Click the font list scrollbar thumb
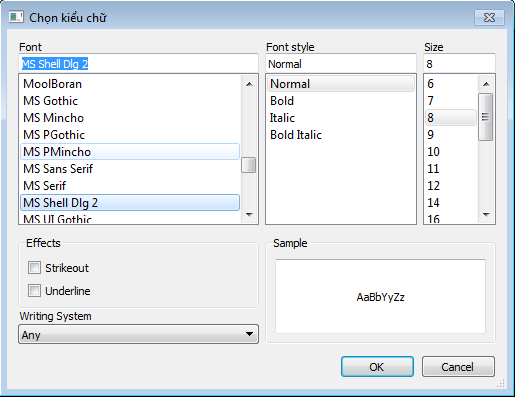 pyautogui.click(x=249, y=165)
